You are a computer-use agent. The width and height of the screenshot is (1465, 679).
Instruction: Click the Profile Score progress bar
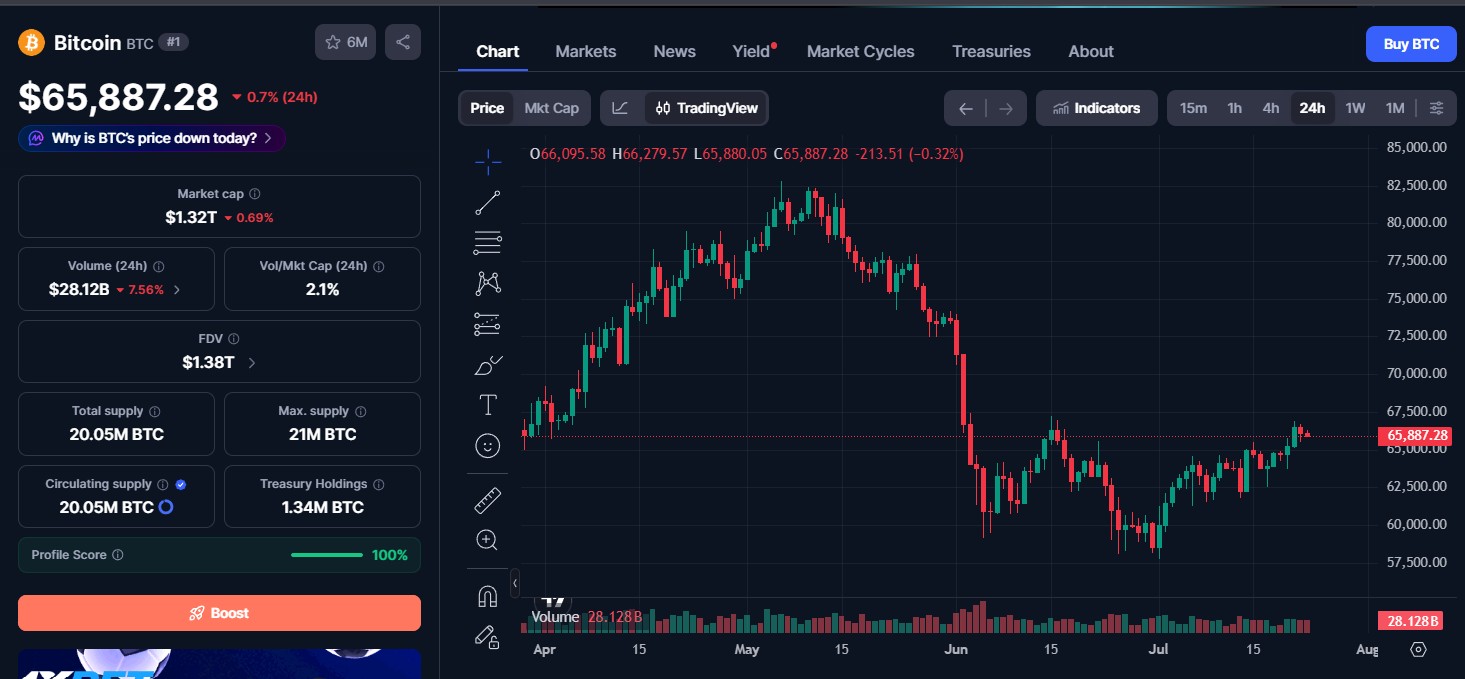pyautogui.click(x=327, y=555)
